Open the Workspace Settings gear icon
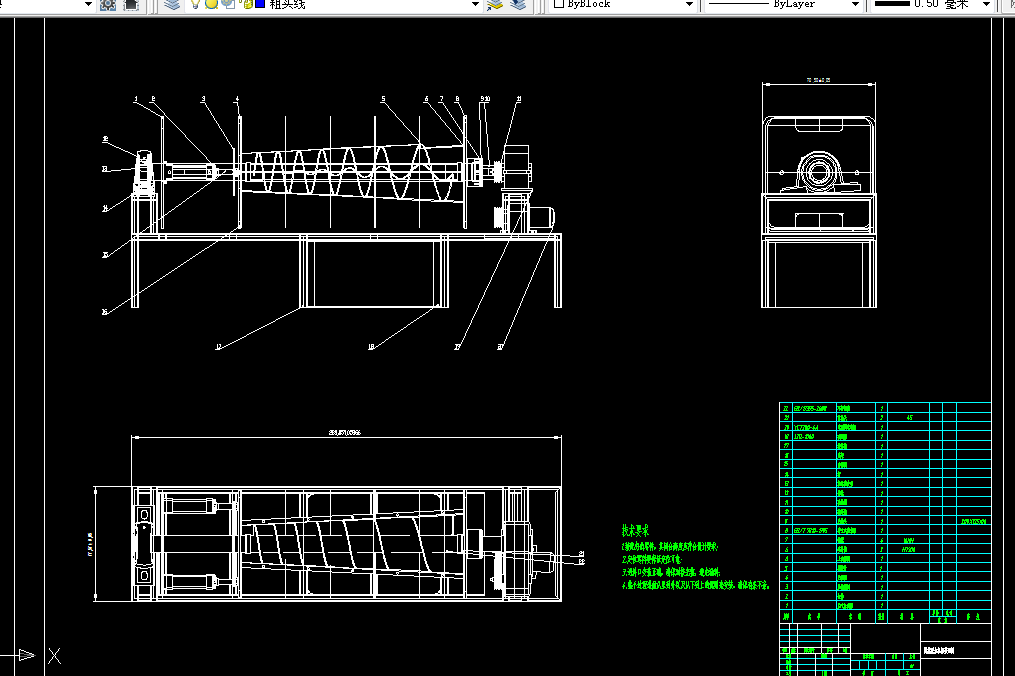The image size is (1015, 676). 107,5
